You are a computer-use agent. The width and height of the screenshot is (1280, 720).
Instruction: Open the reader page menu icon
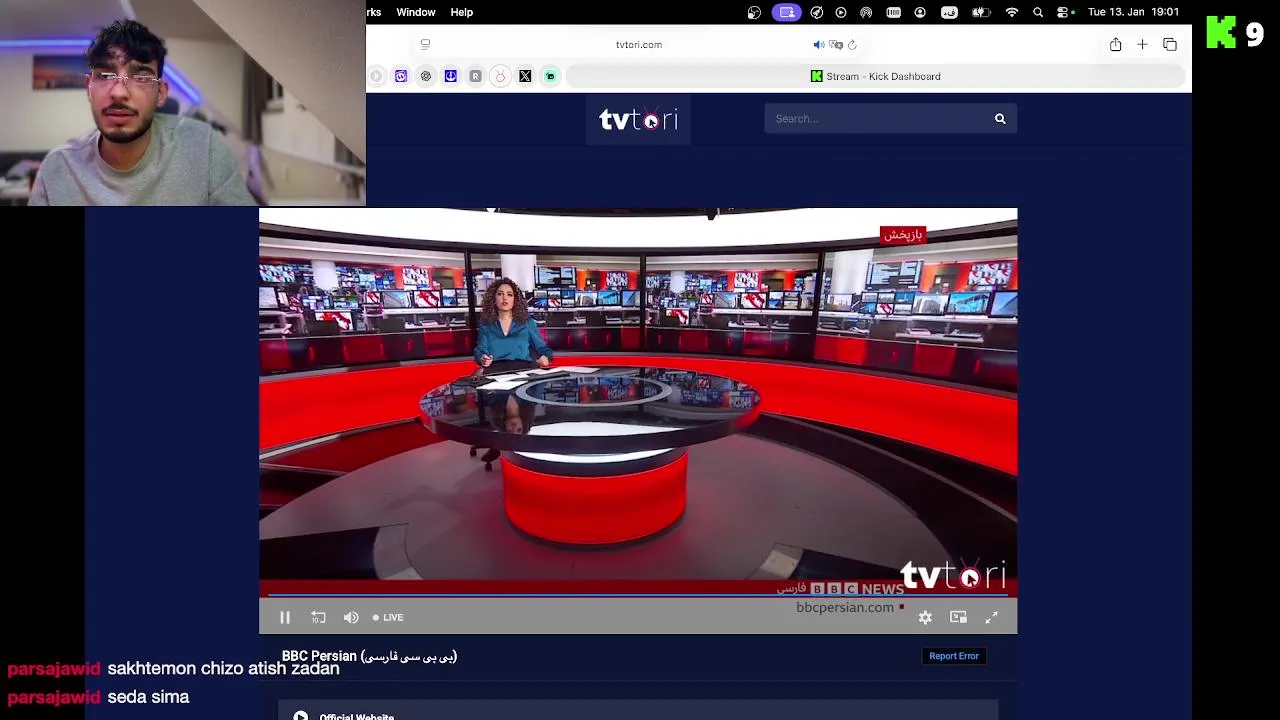pos(425,44)
